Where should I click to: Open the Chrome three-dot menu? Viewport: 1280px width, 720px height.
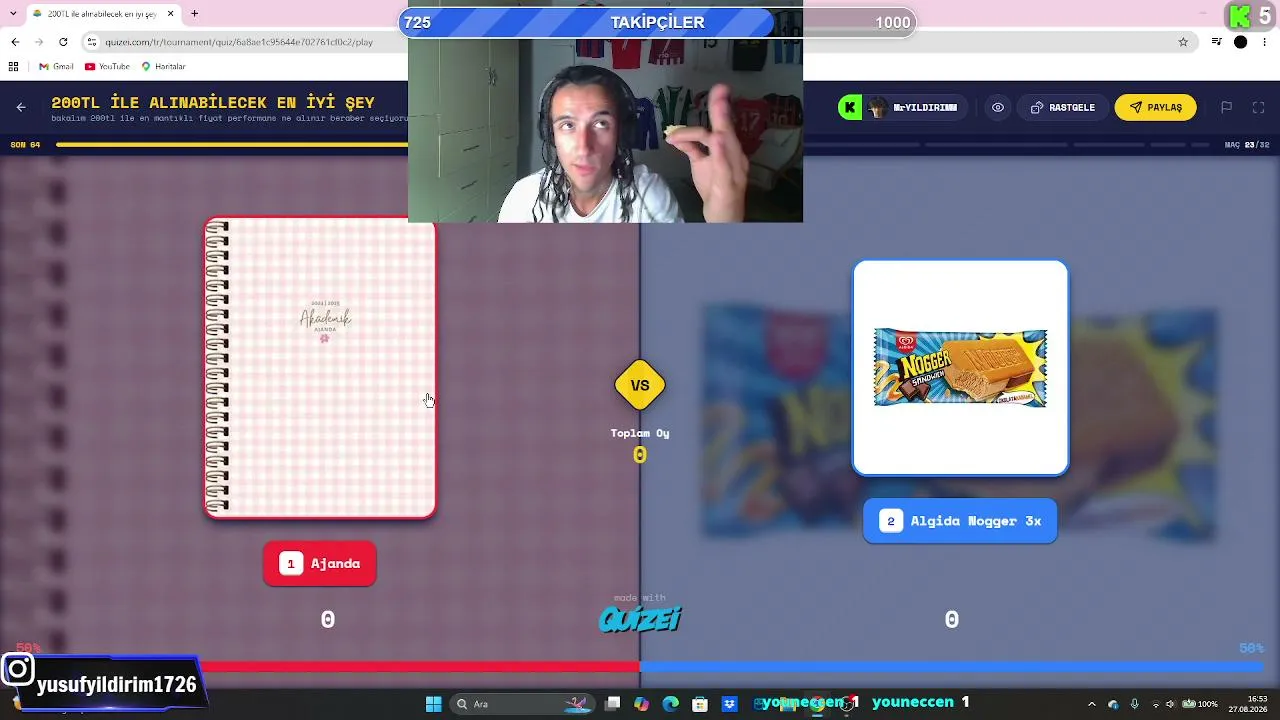coord(1264,42)
